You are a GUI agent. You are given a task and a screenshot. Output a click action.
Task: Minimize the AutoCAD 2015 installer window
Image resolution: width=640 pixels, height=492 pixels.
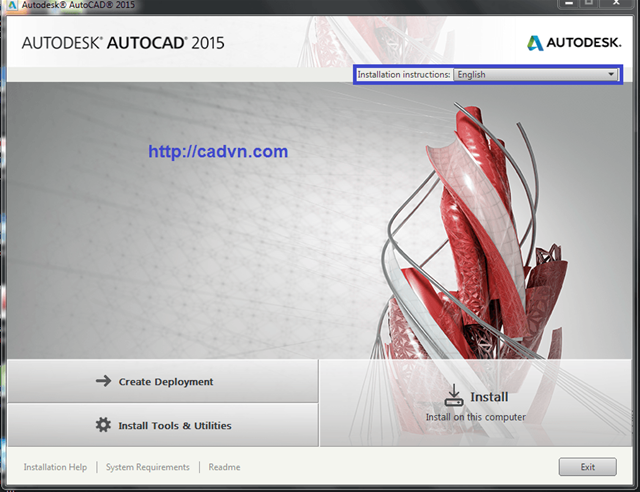pos(569,3)
